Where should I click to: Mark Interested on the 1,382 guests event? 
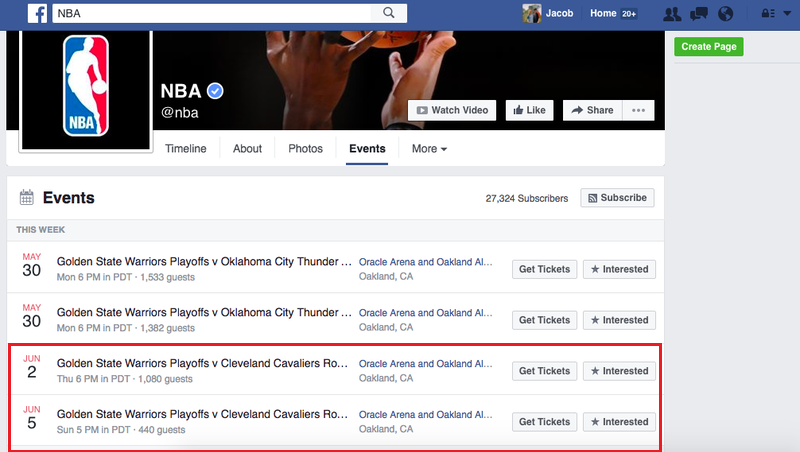tap(619, 320)
